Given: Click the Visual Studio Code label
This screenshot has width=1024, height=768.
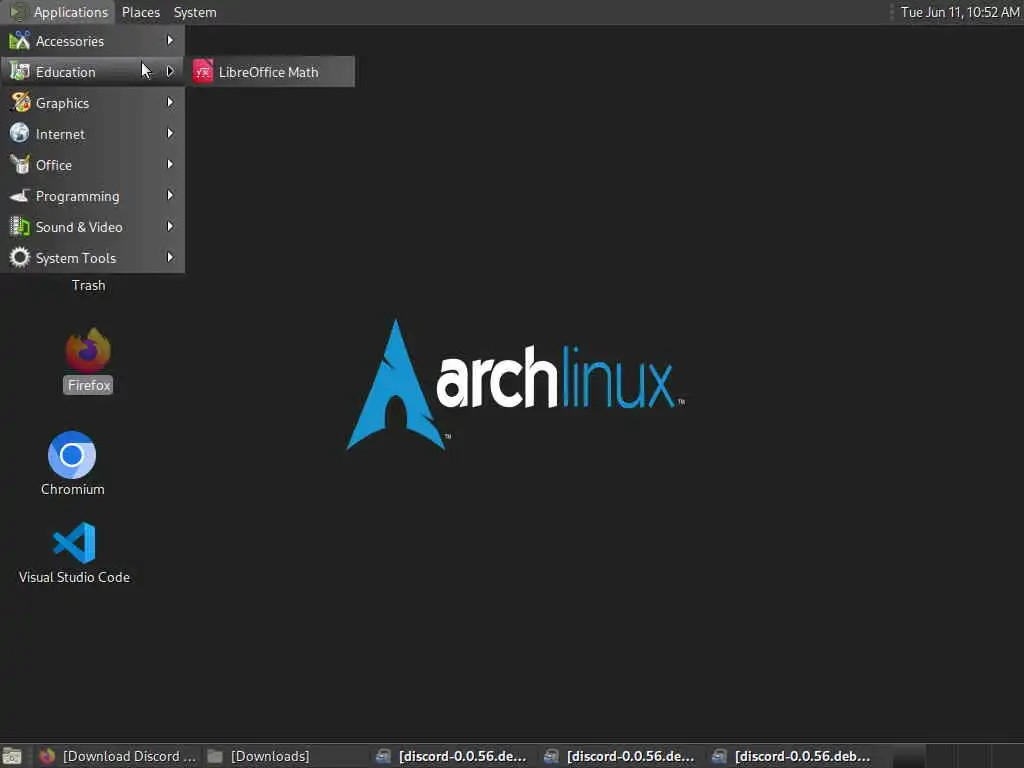Looking at the screenshot, I should (74, 577).
